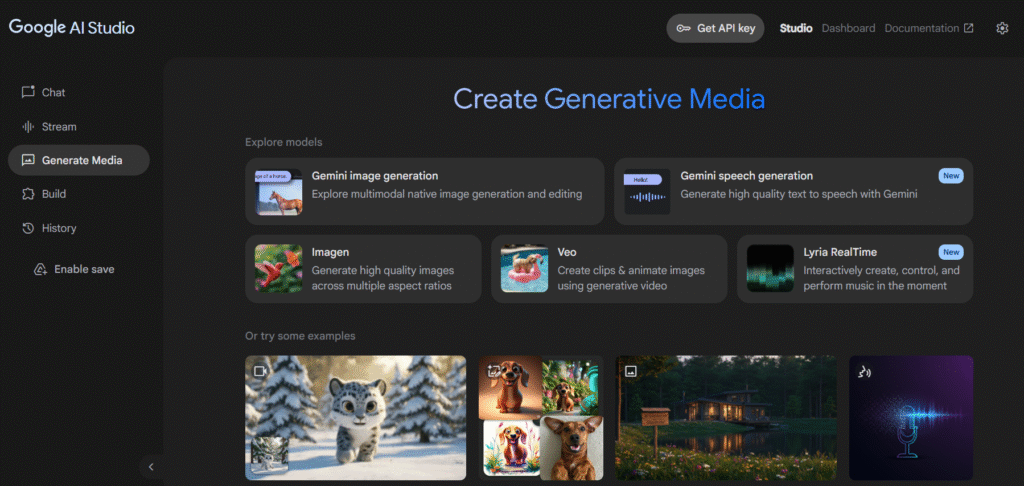Click the image icon on forest cabin example
The image size is (1024, 486).
tap(631, 371)
